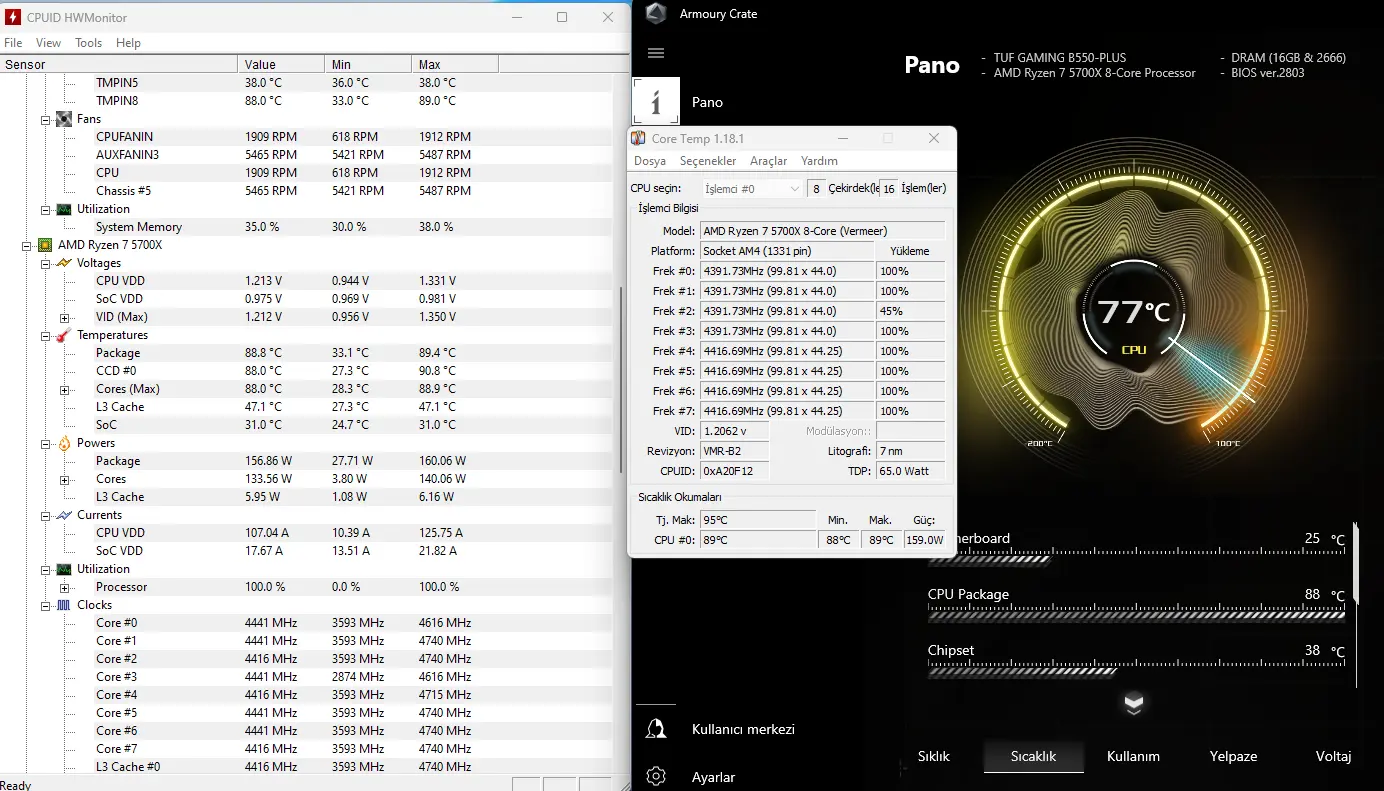1384x791 pixels.
Task: Expand the Cores (Max) temperature node
Action: 65,389
